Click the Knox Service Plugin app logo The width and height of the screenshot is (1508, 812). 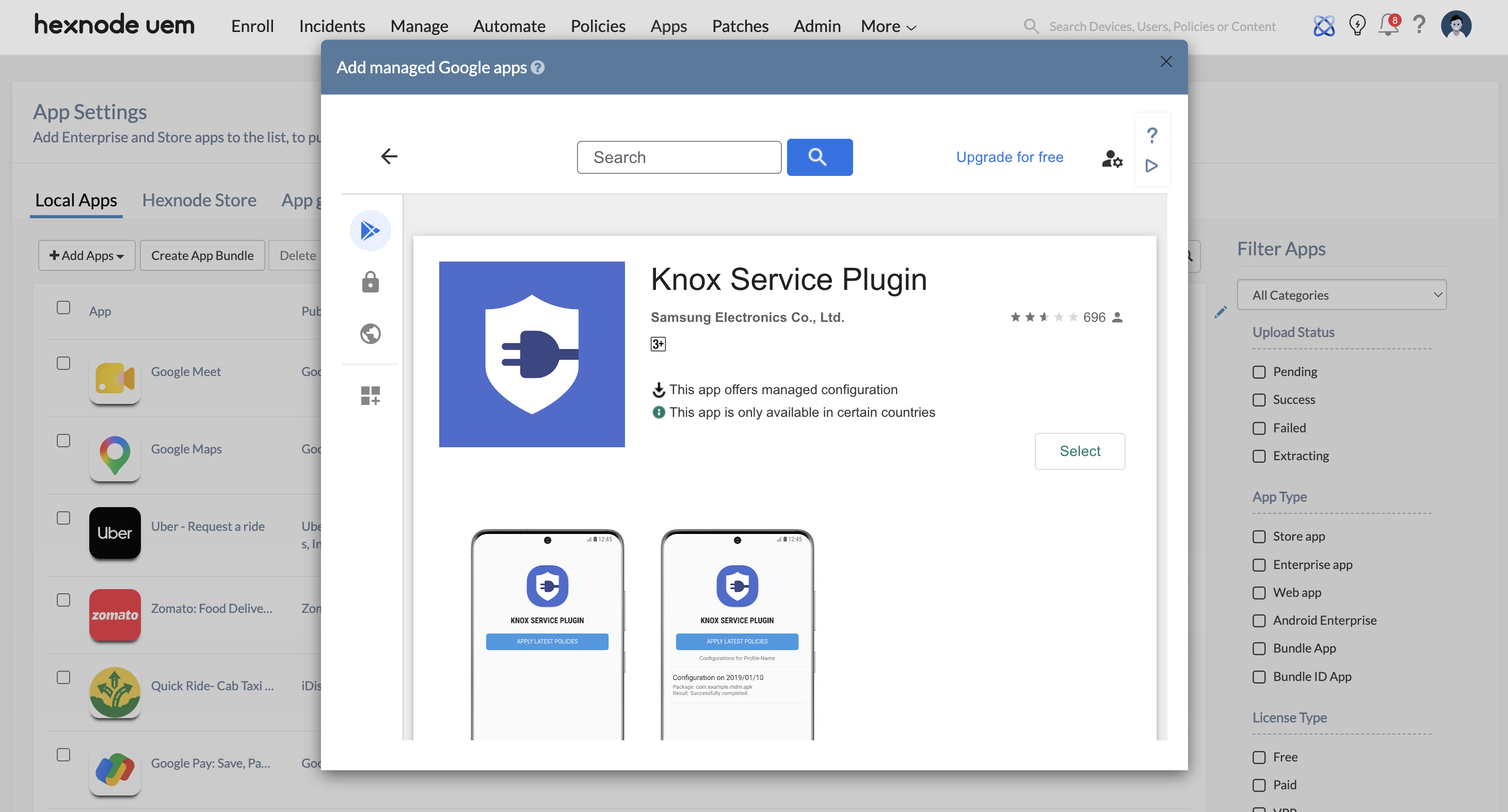point(532,354)
